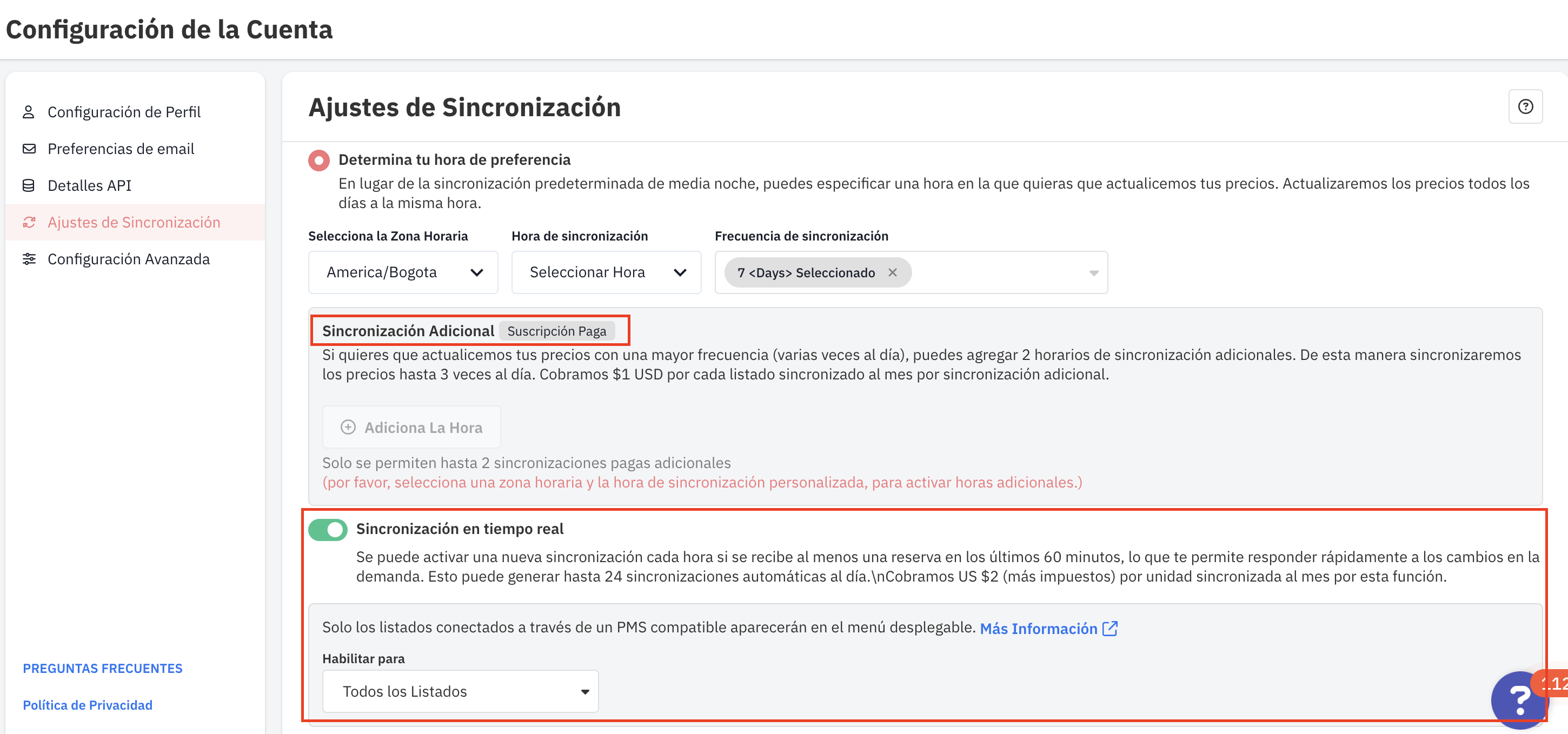Click the help question mark icon
Image resolution: width=1568 pixels, height=734 pixels.
(x=1525, y=107)
